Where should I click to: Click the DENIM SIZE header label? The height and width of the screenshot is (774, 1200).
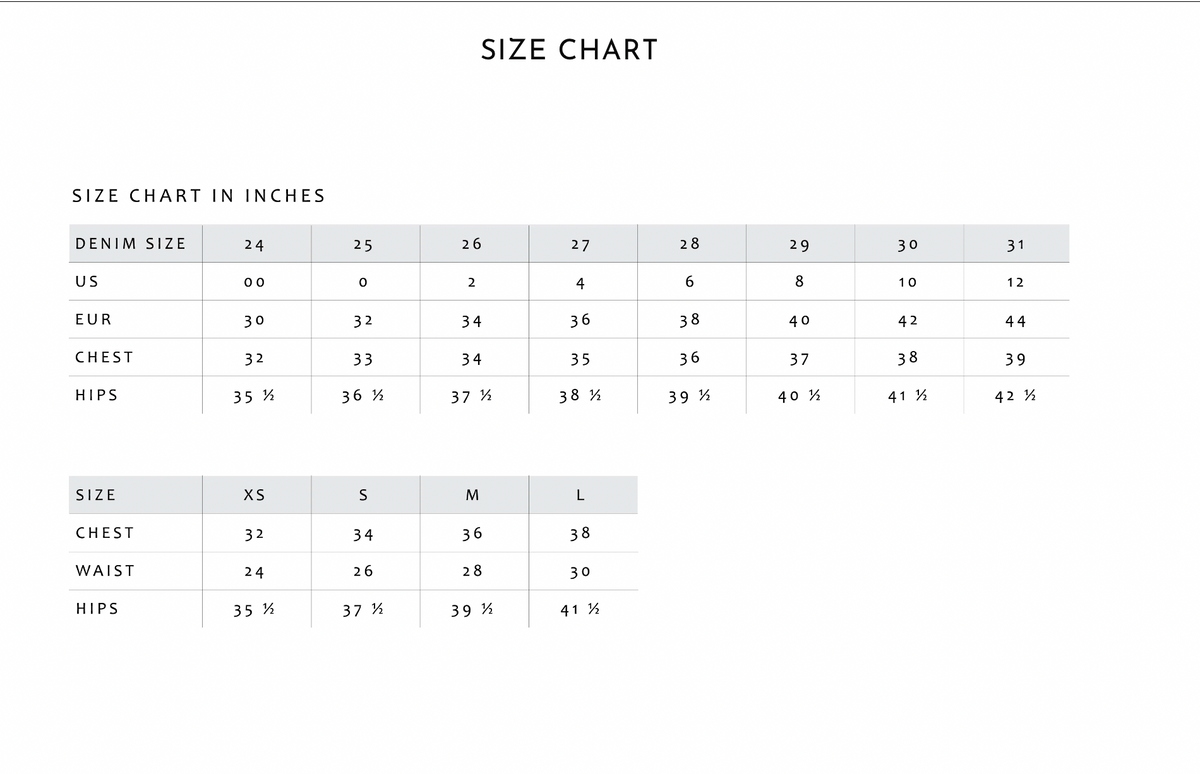point(131,243)
